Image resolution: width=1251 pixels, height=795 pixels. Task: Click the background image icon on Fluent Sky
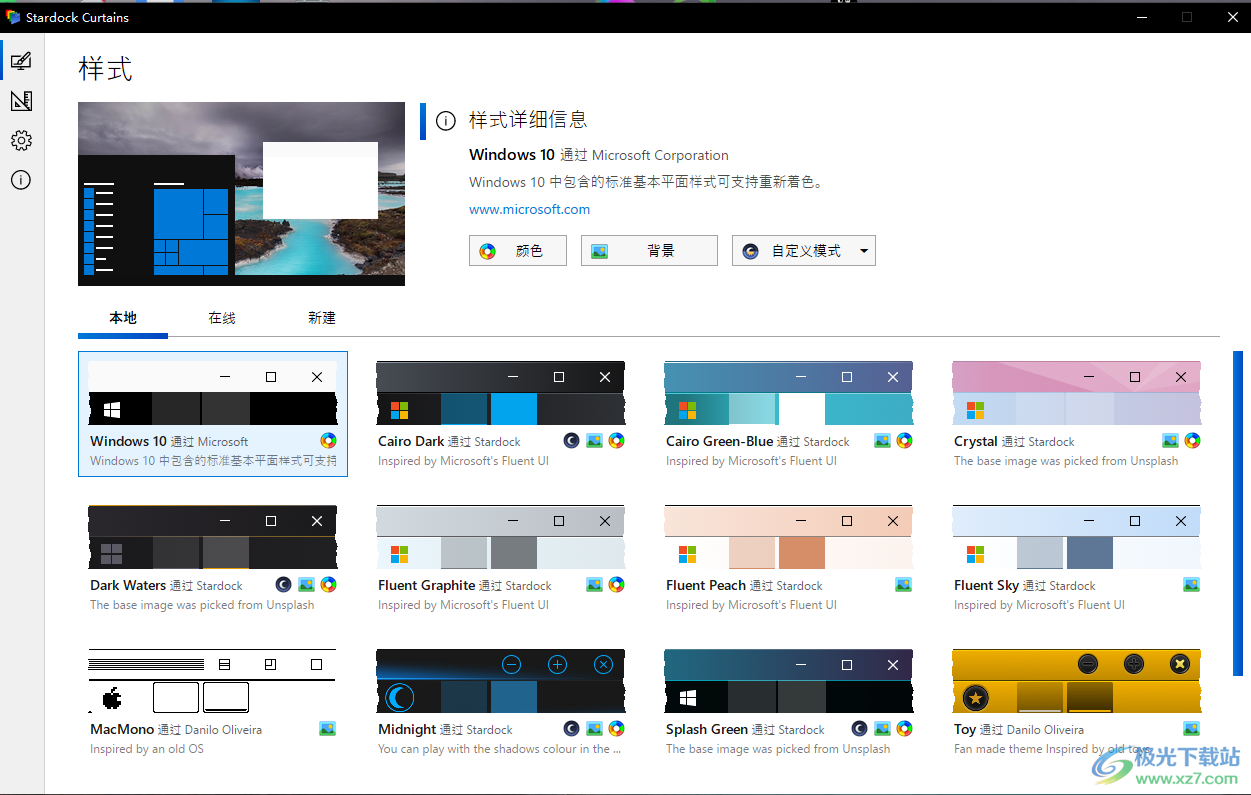1191,584
